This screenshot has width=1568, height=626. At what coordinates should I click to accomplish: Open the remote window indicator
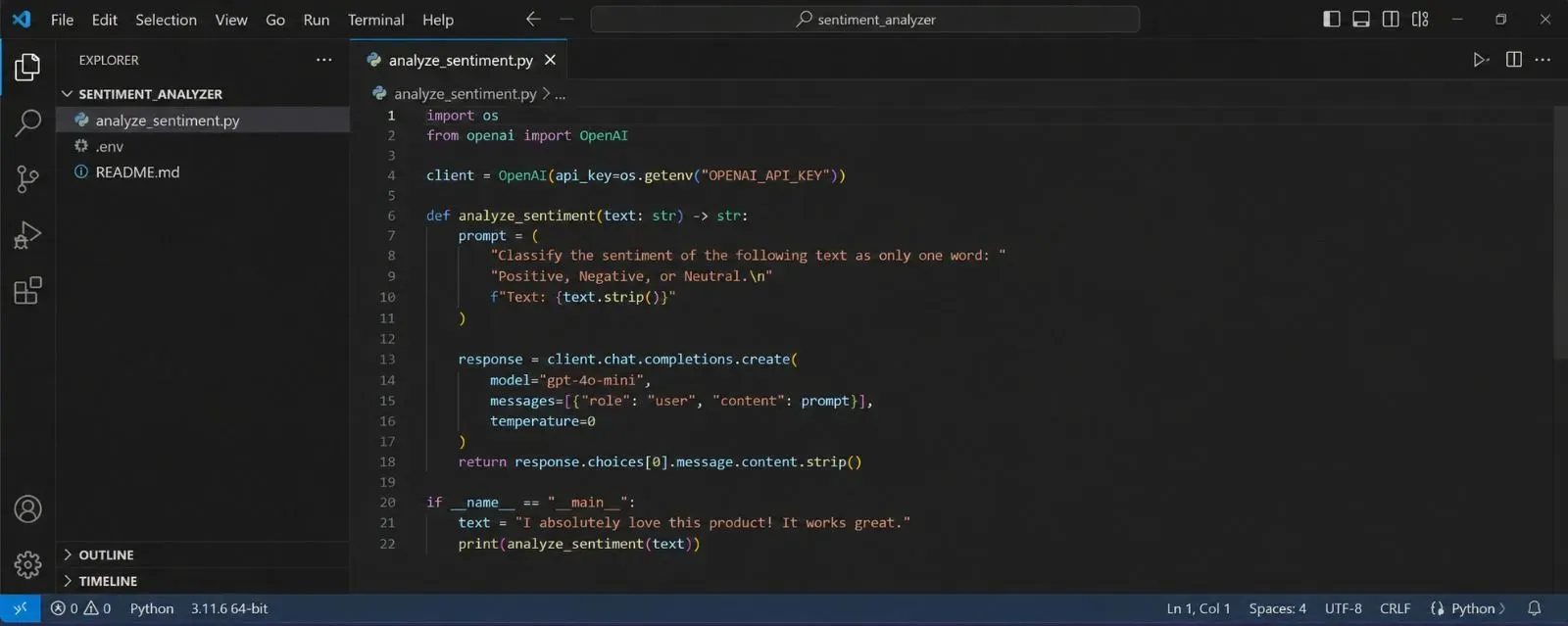(21, 608)
